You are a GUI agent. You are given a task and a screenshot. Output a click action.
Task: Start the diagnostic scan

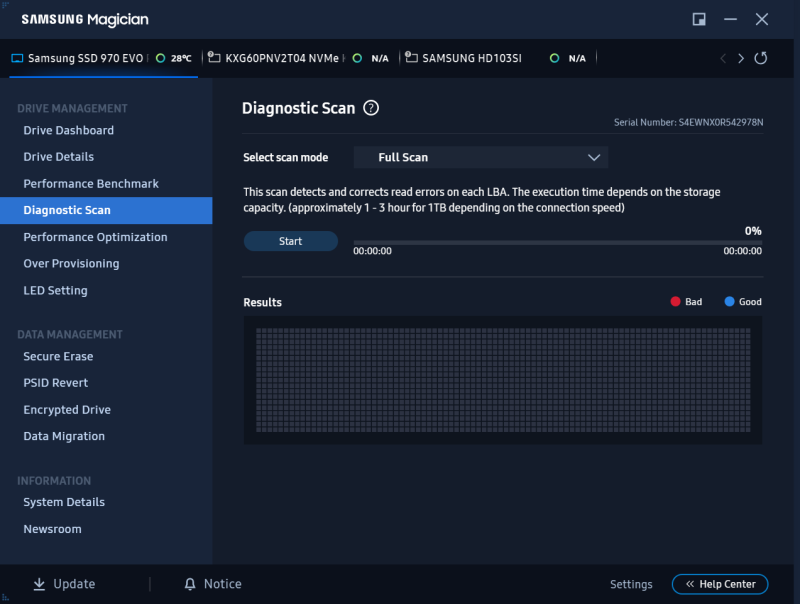290,241
